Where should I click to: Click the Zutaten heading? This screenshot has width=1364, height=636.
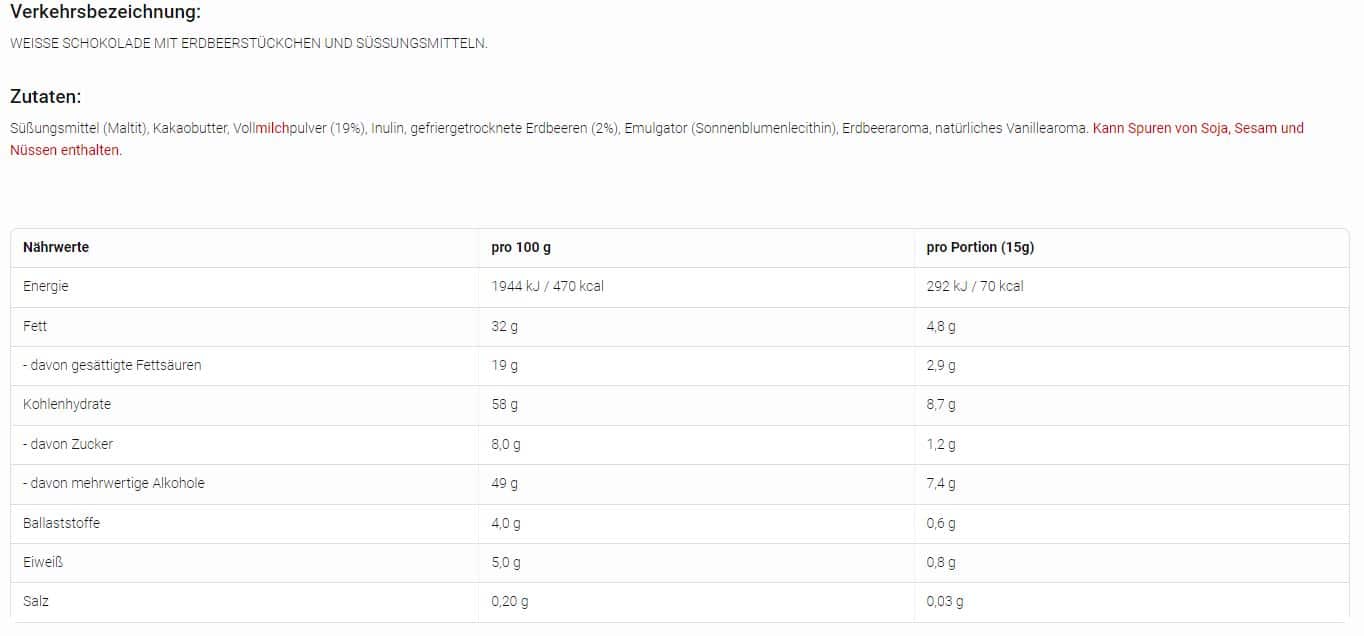coord(45,97)
